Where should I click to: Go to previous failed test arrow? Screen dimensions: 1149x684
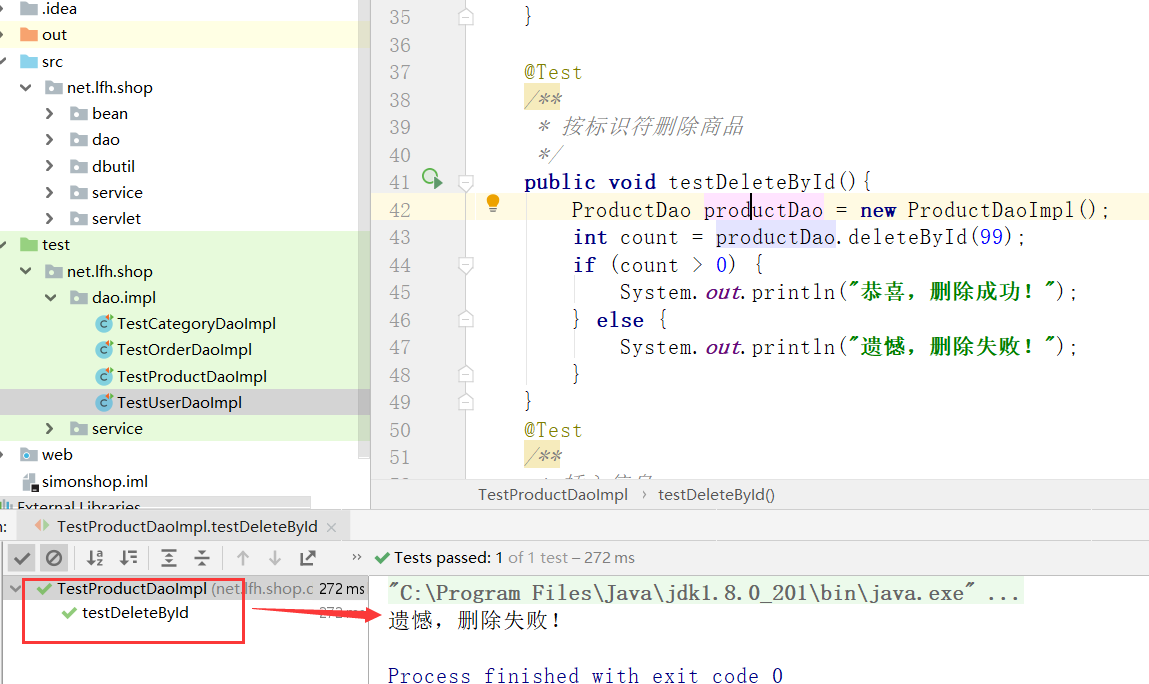(243, 559)
